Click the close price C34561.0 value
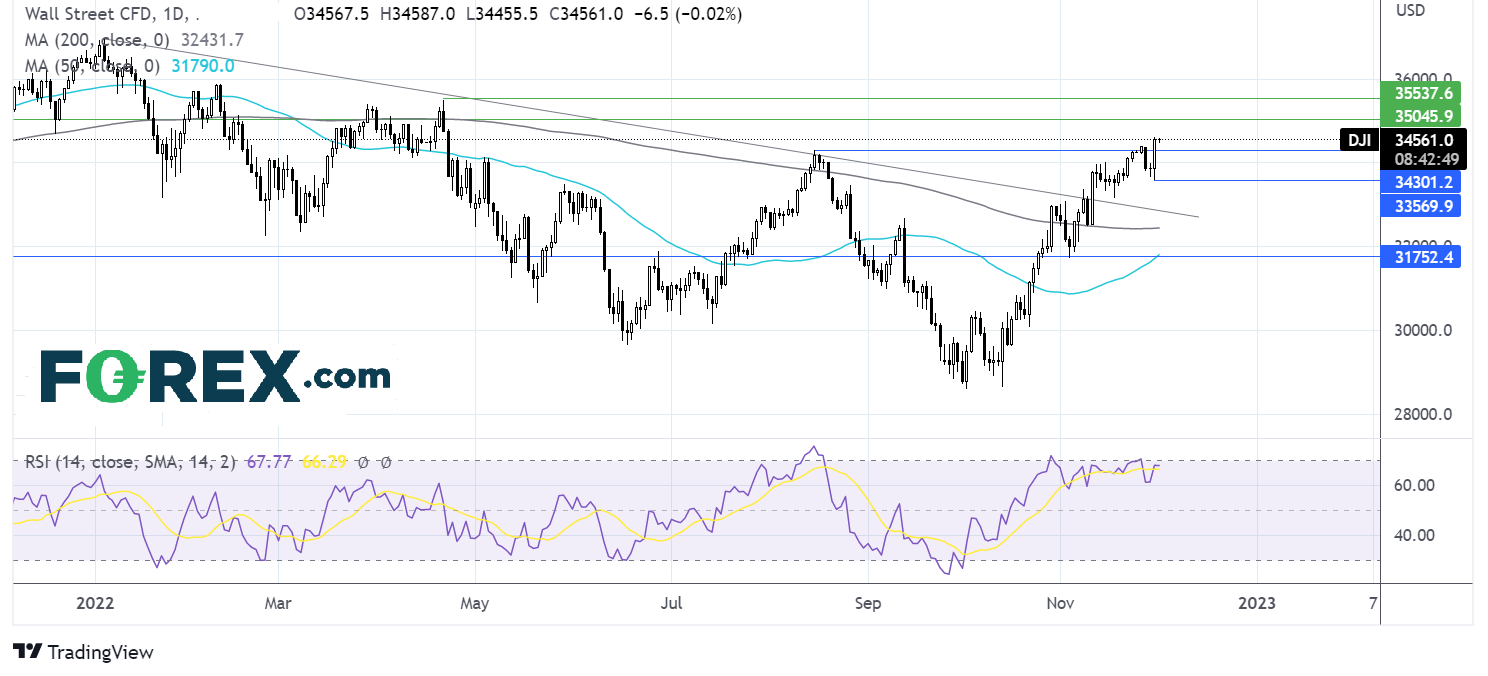 click(586, 15)
